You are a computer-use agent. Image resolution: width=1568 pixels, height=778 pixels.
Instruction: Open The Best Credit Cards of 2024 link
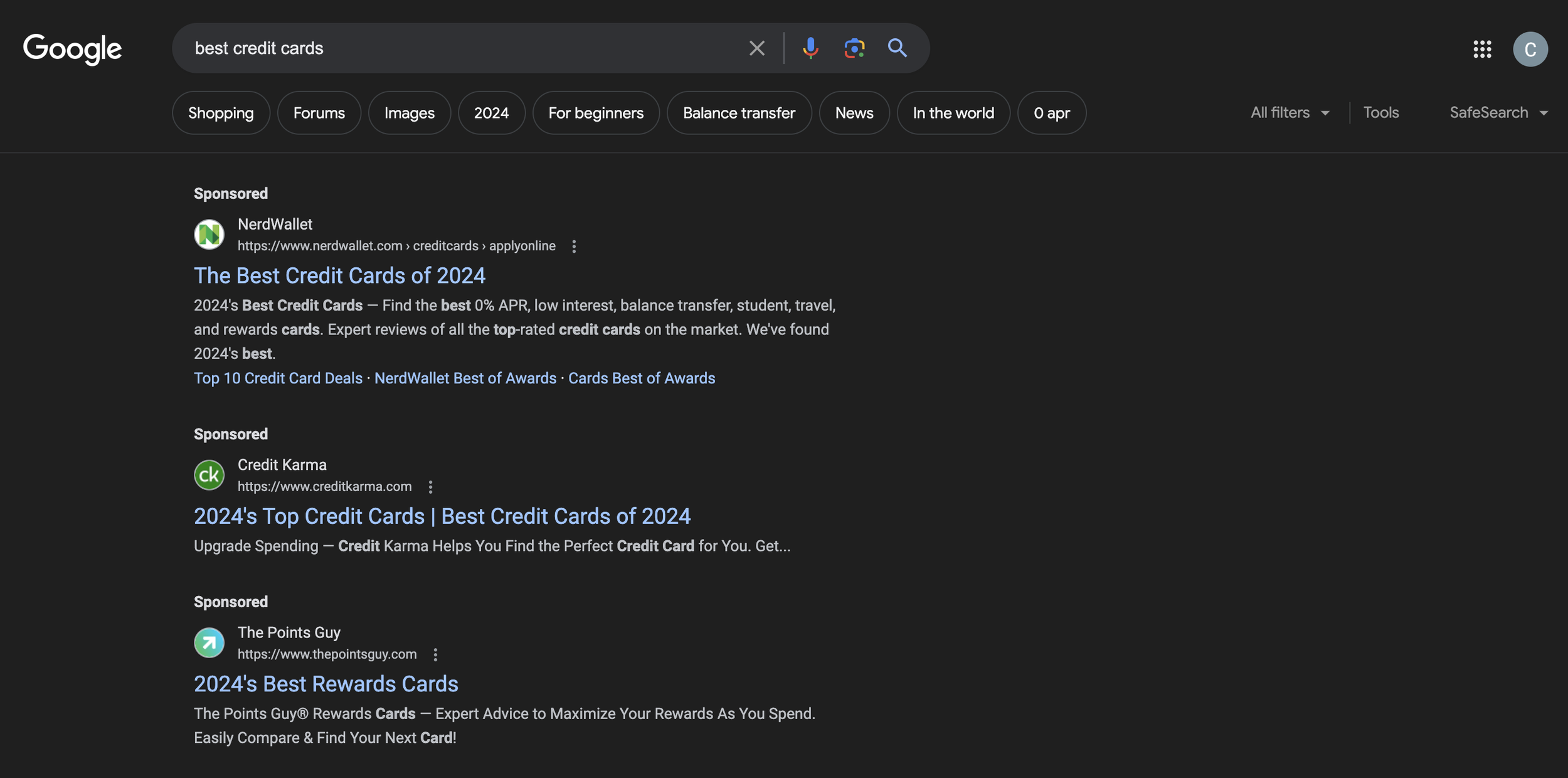(x=339, y=275)
